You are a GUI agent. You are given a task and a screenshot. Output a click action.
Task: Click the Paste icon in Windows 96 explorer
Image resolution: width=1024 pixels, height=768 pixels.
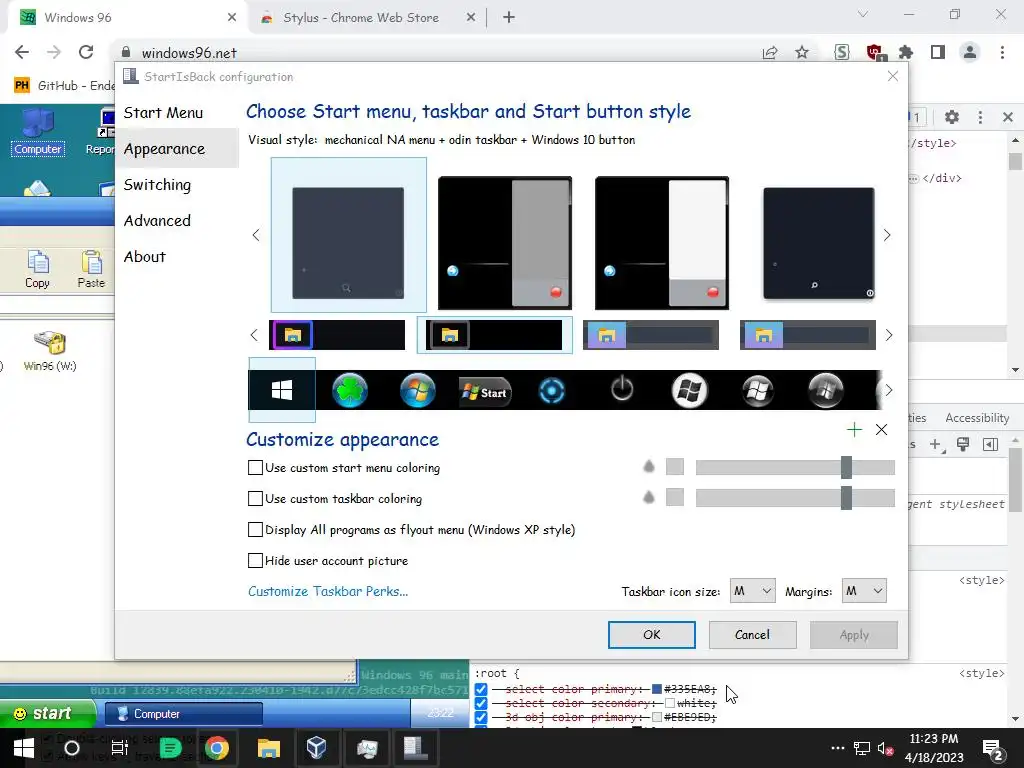(91, 269)
